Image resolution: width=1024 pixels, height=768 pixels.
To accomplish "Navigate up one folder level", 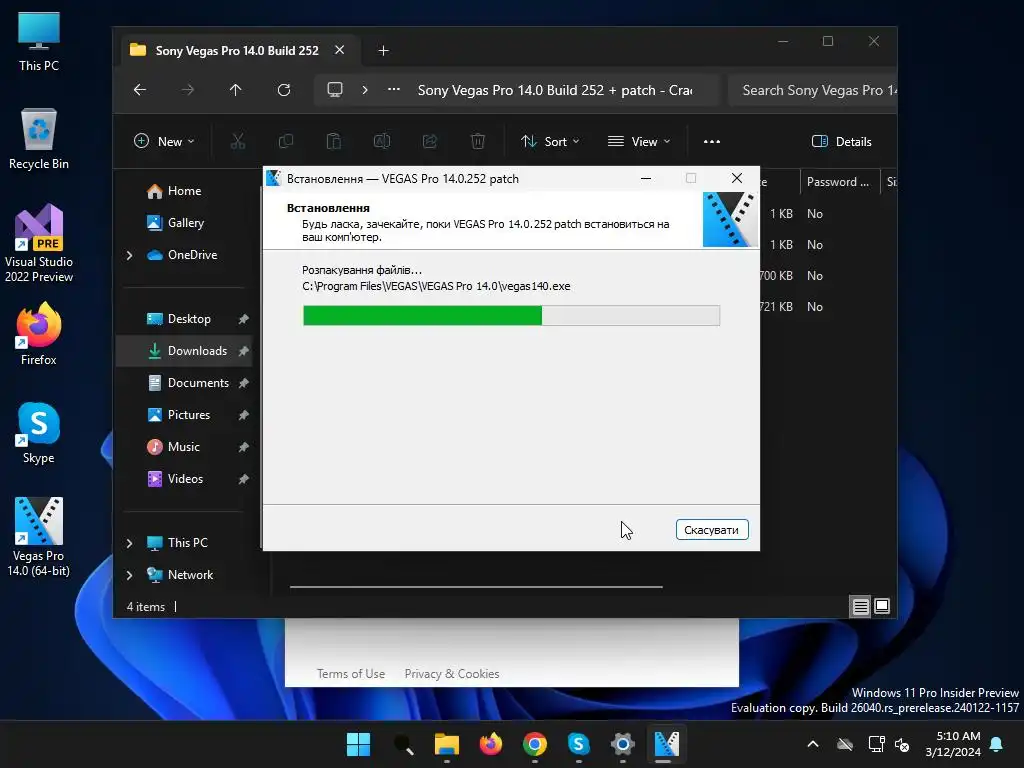I will coord(236,89).
